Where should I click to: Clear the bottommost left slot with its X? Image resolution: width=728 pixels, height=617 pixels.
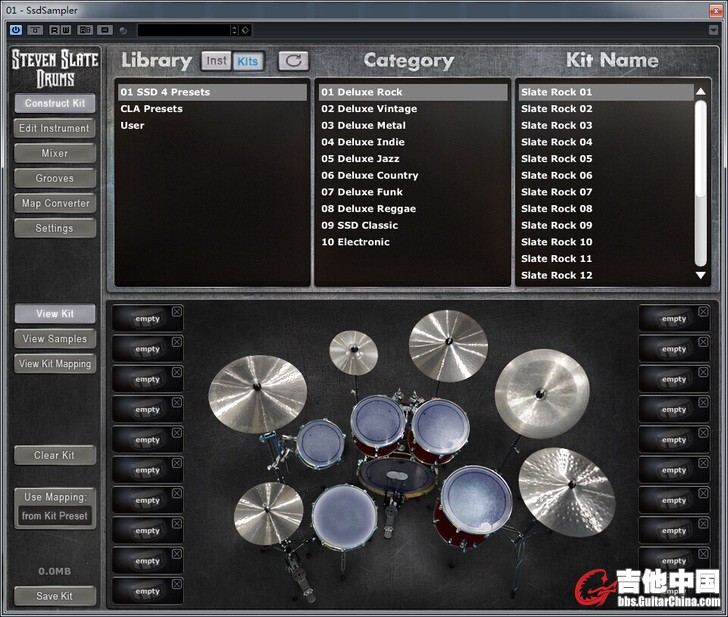pyautogui.click(x=177, y=584)
